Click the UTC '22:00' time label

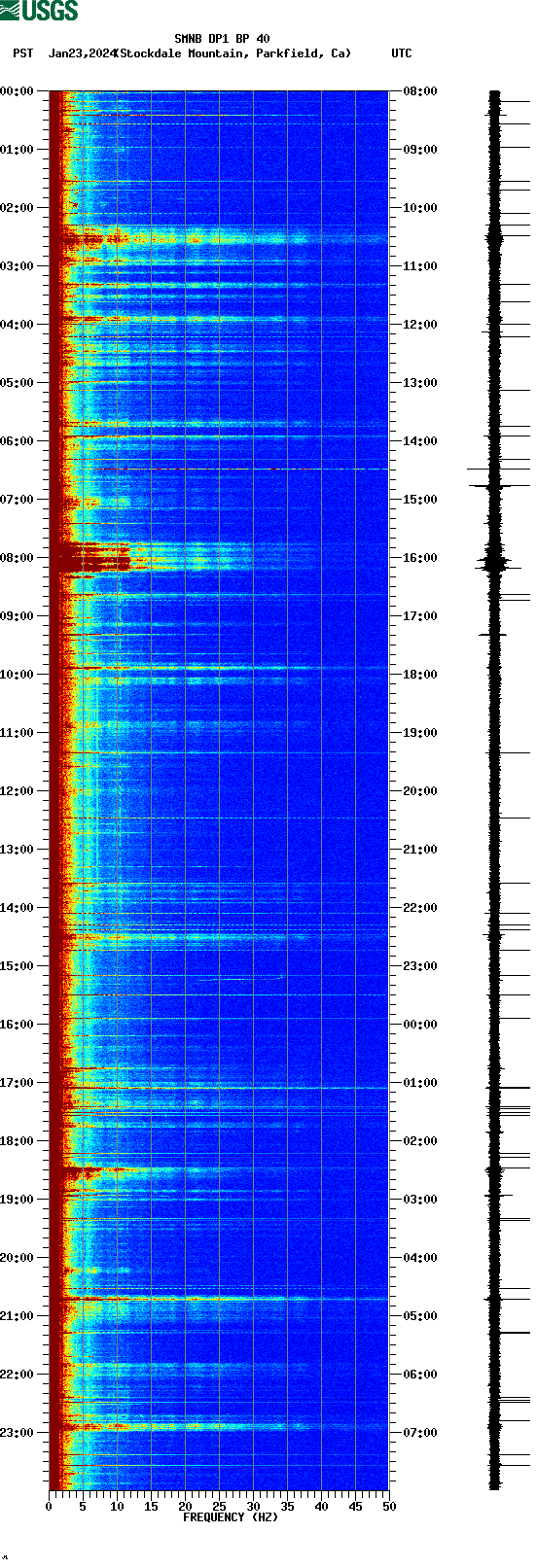[420, 908]
